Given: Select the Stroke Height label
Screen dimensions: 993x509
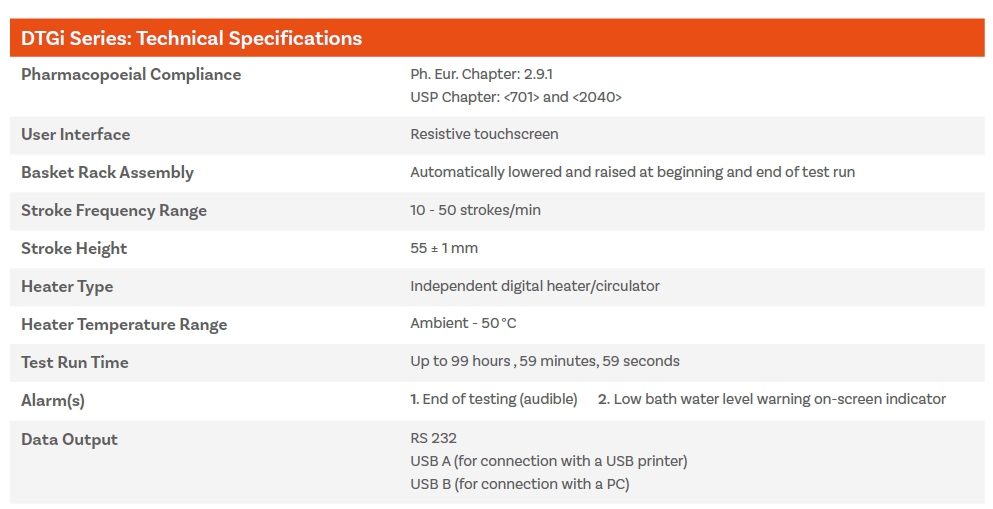Looking at the screenshot, I should coord(74,249).
